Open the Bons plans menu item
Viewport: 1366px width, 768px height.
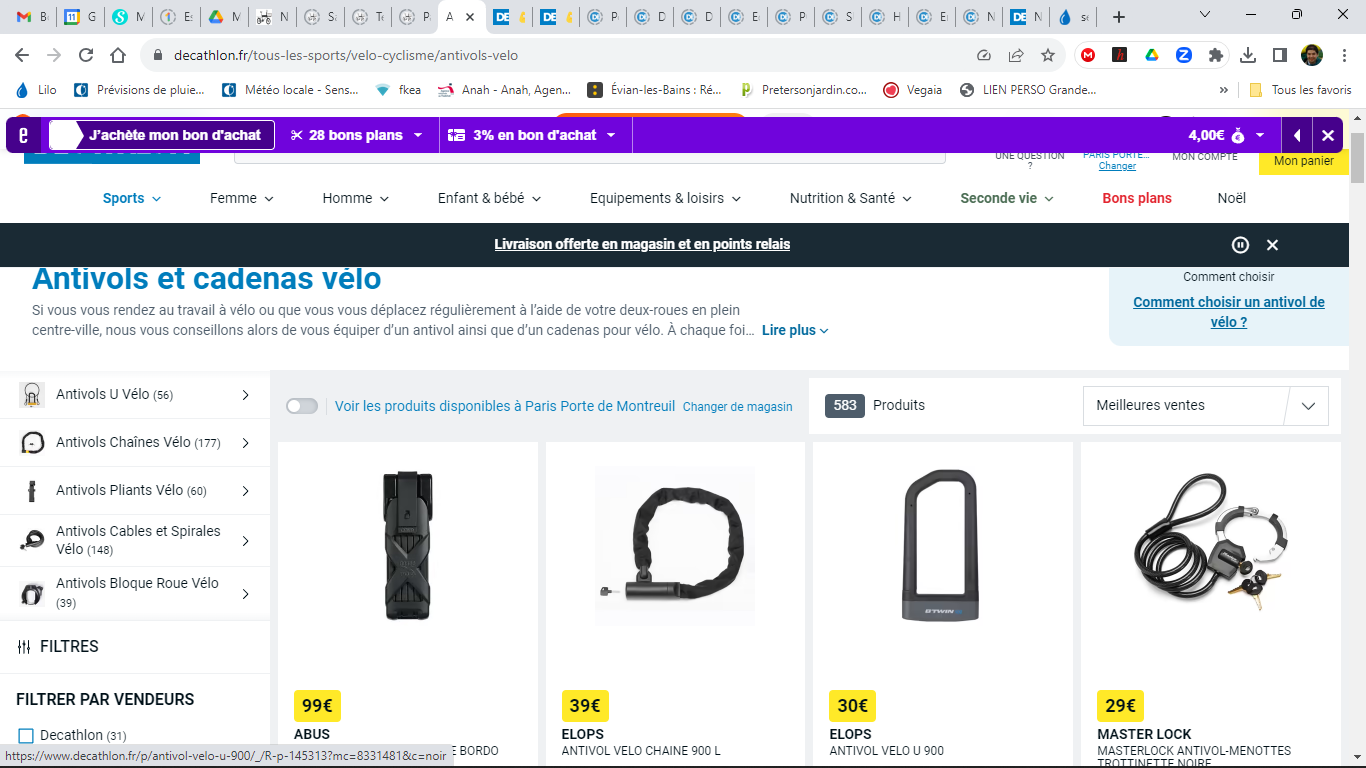1137,198
